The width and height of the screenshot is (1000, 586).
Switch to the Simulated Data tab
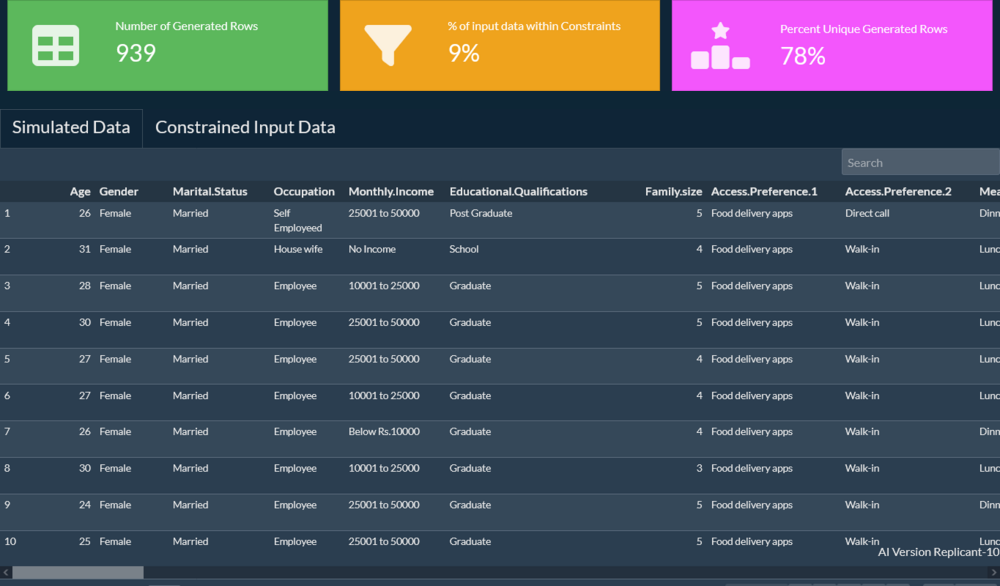coord(71,128)
